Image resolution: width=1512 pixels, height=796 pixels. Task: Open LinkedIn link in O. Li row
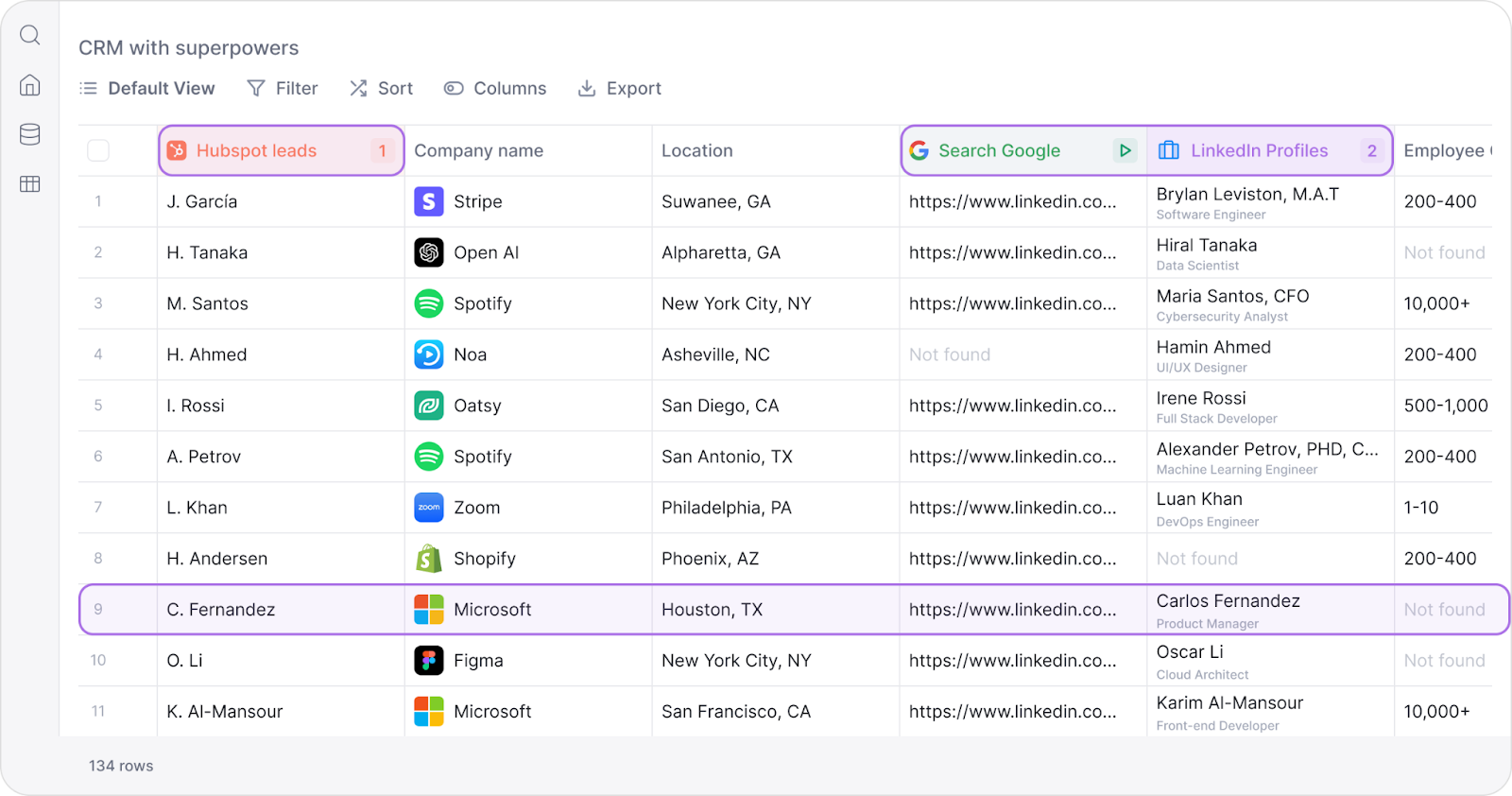[x=1012, y=661]
